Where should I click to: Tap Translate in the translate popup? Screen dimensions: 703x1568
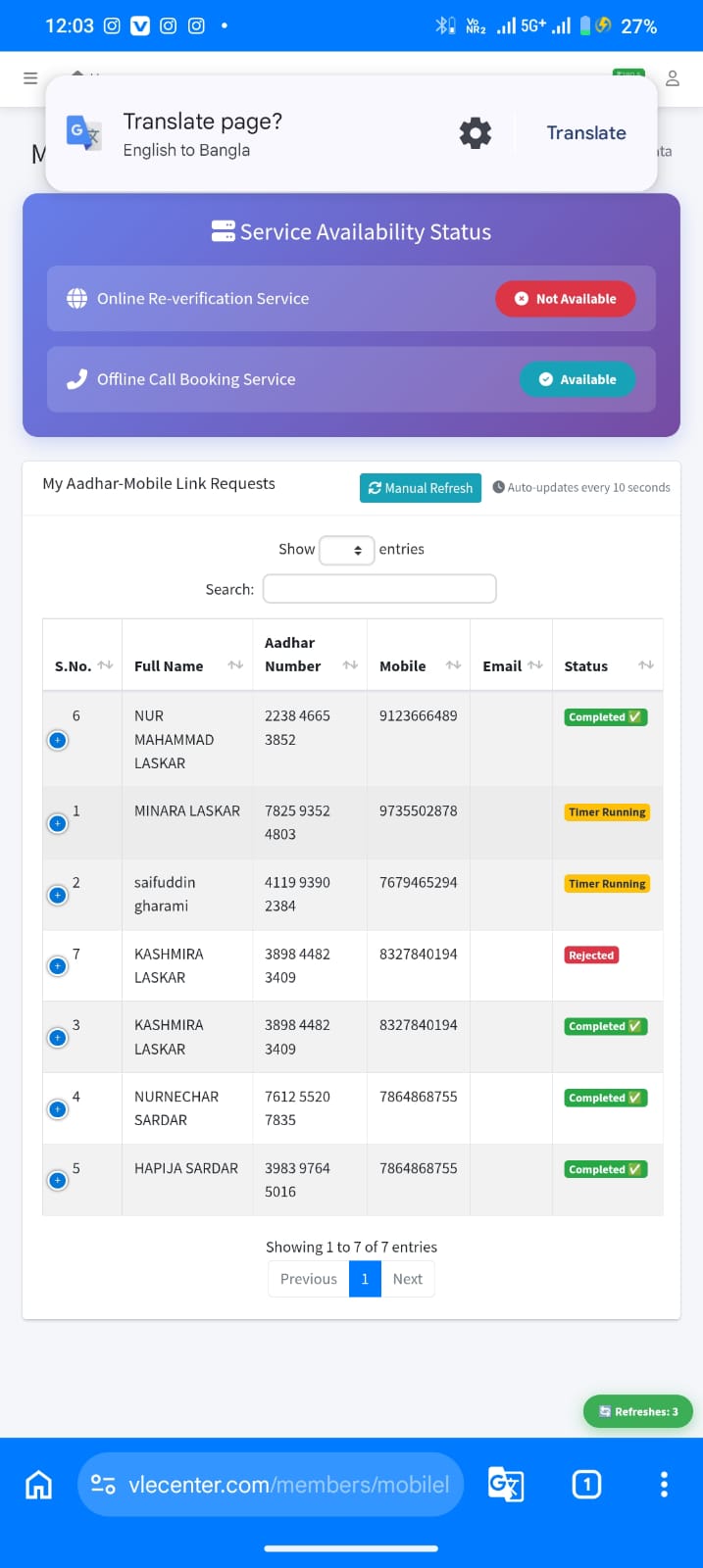(585, 133)
